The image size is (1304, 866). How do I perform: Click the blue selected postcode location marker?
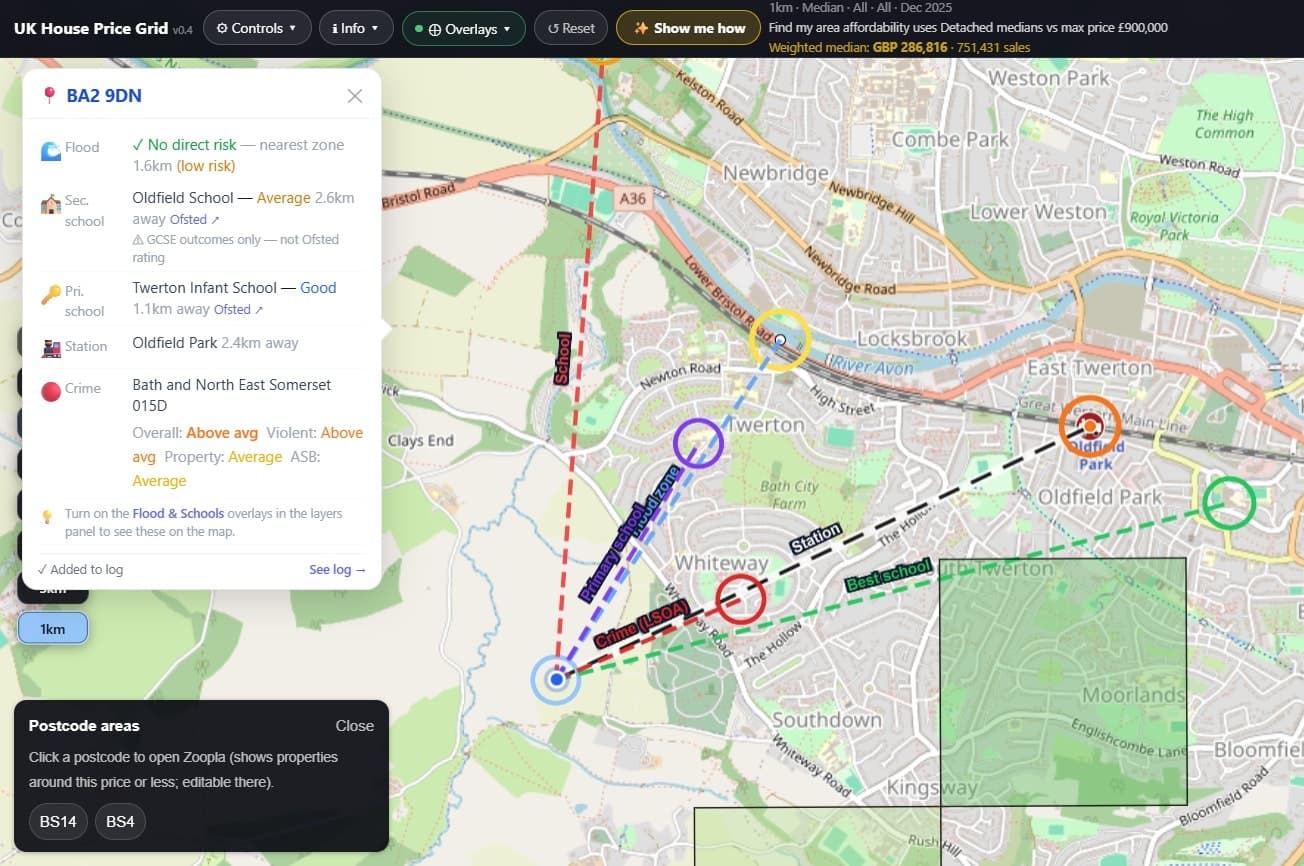pyautogui.click(x=556, y=680)
